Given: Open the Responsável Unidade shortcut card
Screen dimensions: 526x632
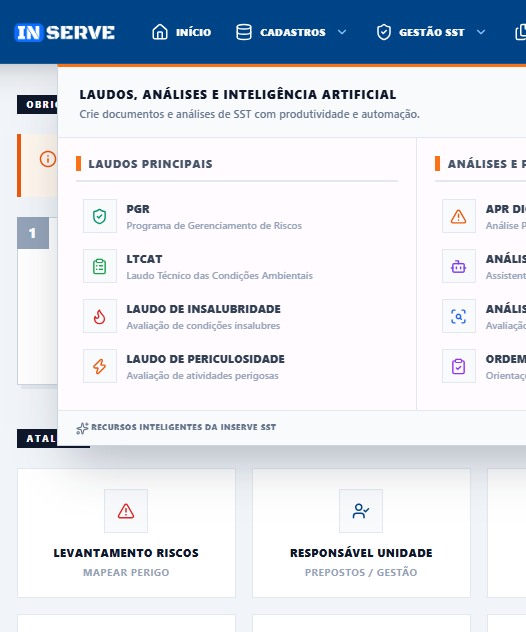Looking at the screenshot, I should pyautogui.click(x=361, y=533).
